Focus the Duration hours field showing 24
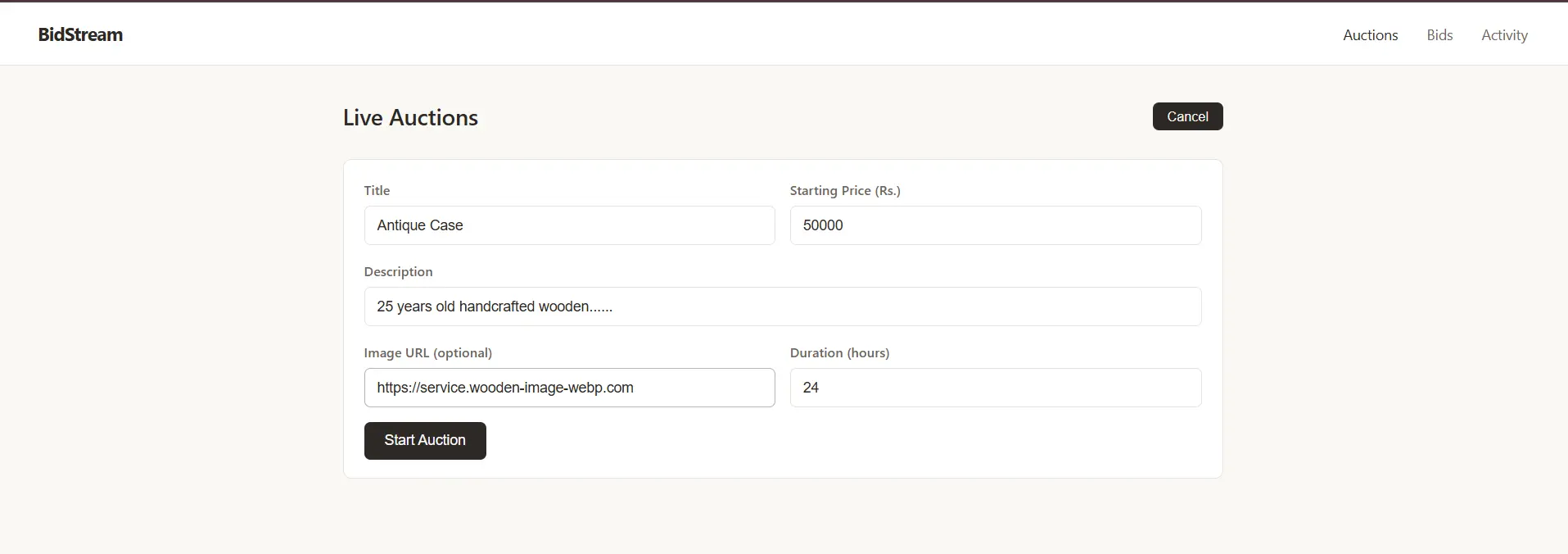The height and width of the screenshot is (554, 1568). click(x=996, y=388)
